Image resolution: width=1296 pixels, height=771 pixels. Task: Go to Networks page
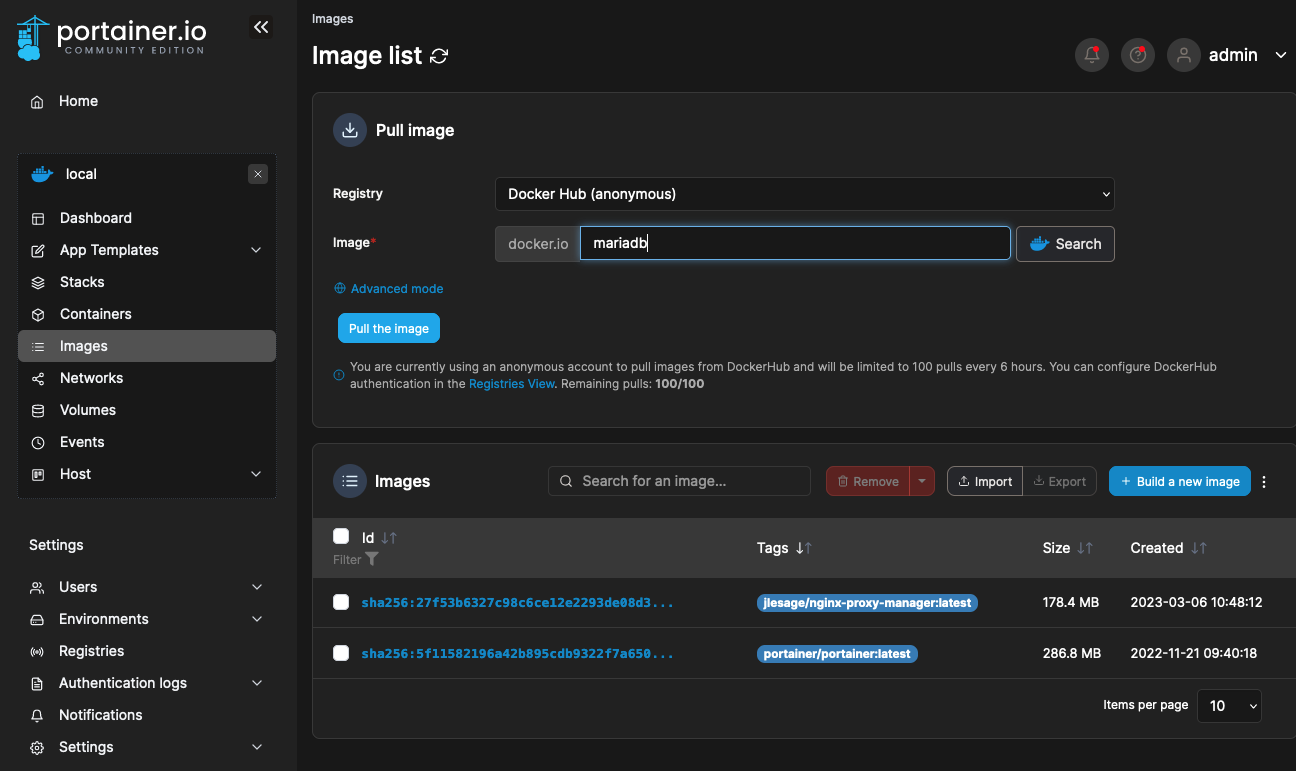pyautogui.click(x=147, y=378)
